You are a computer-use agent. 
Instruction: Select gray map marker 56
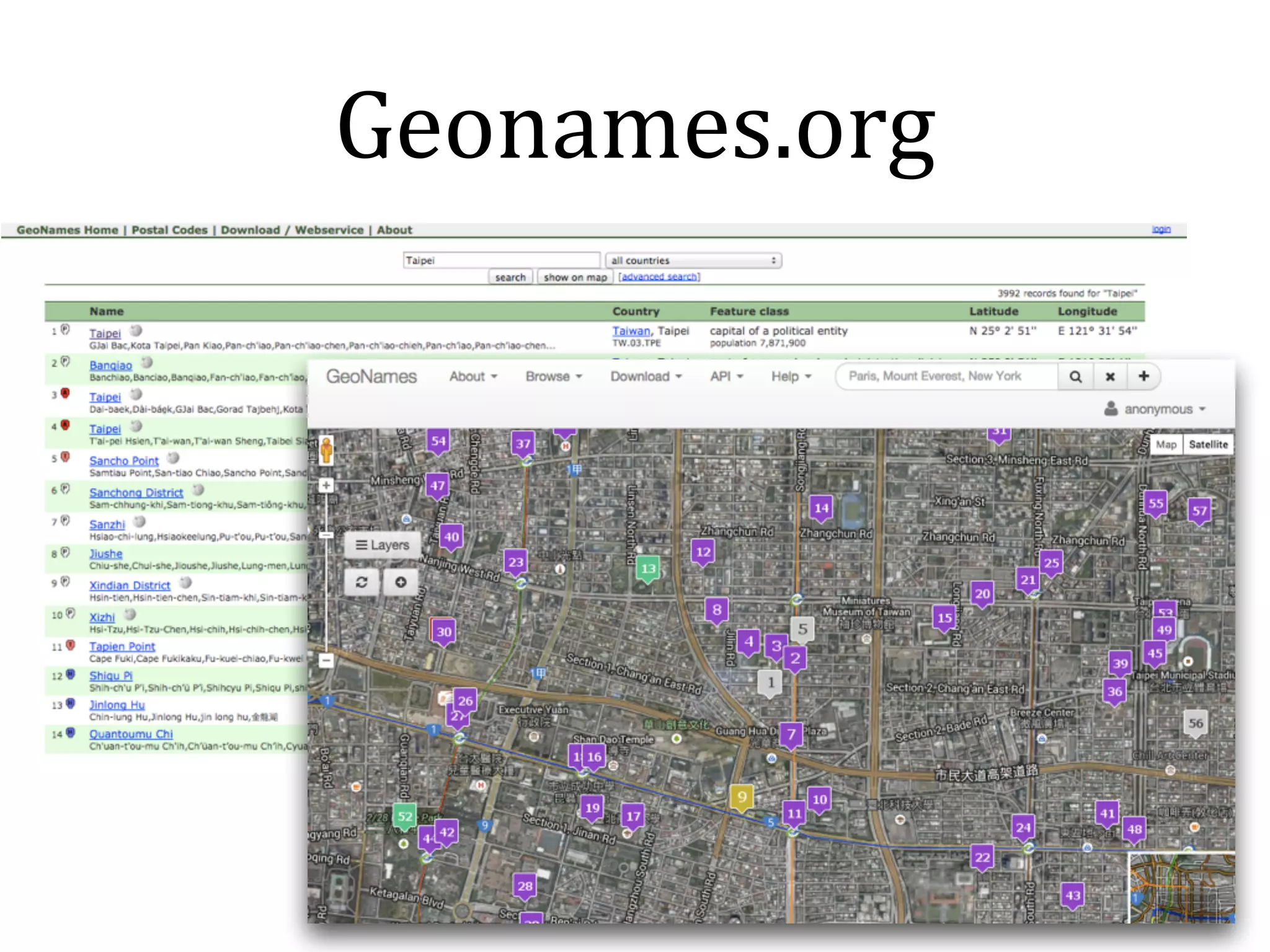(x=1196, y=724)
